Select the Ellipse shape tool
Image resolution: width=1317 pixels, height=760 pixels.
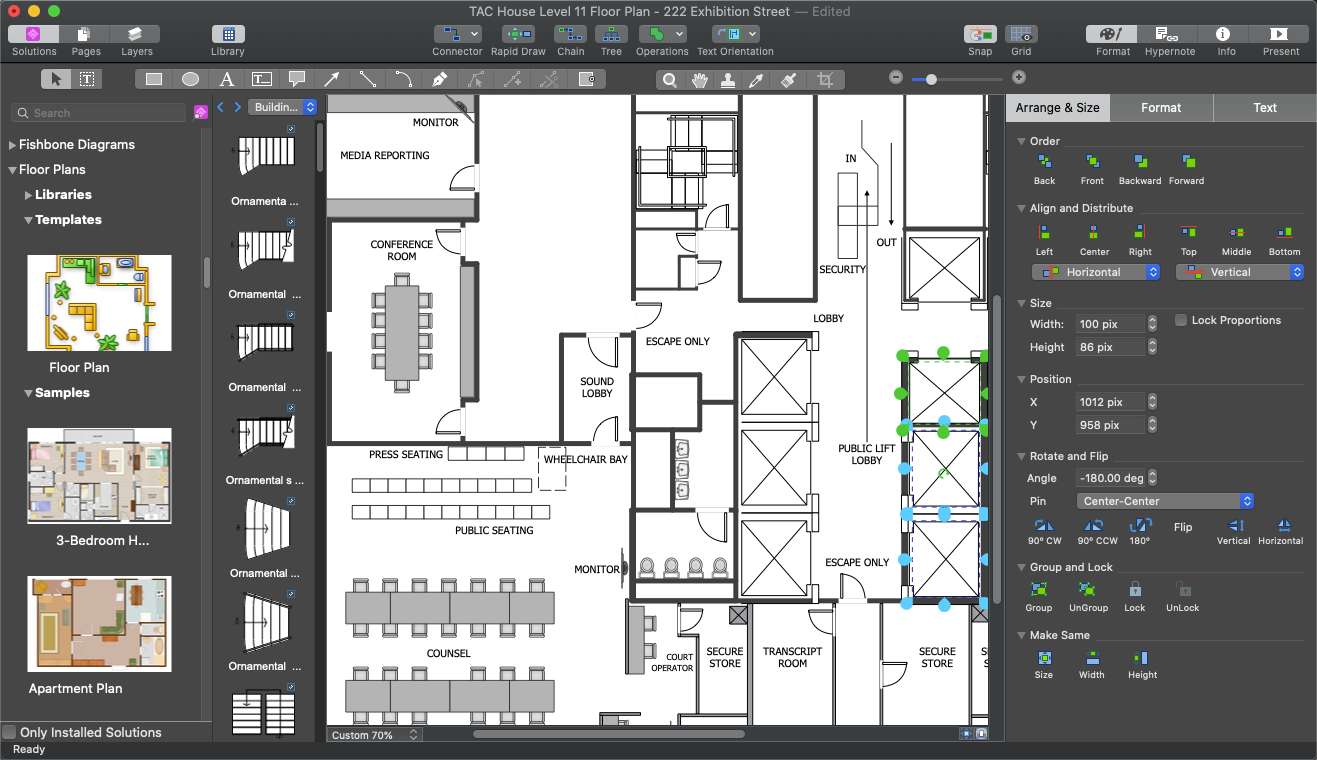(190, 80)
